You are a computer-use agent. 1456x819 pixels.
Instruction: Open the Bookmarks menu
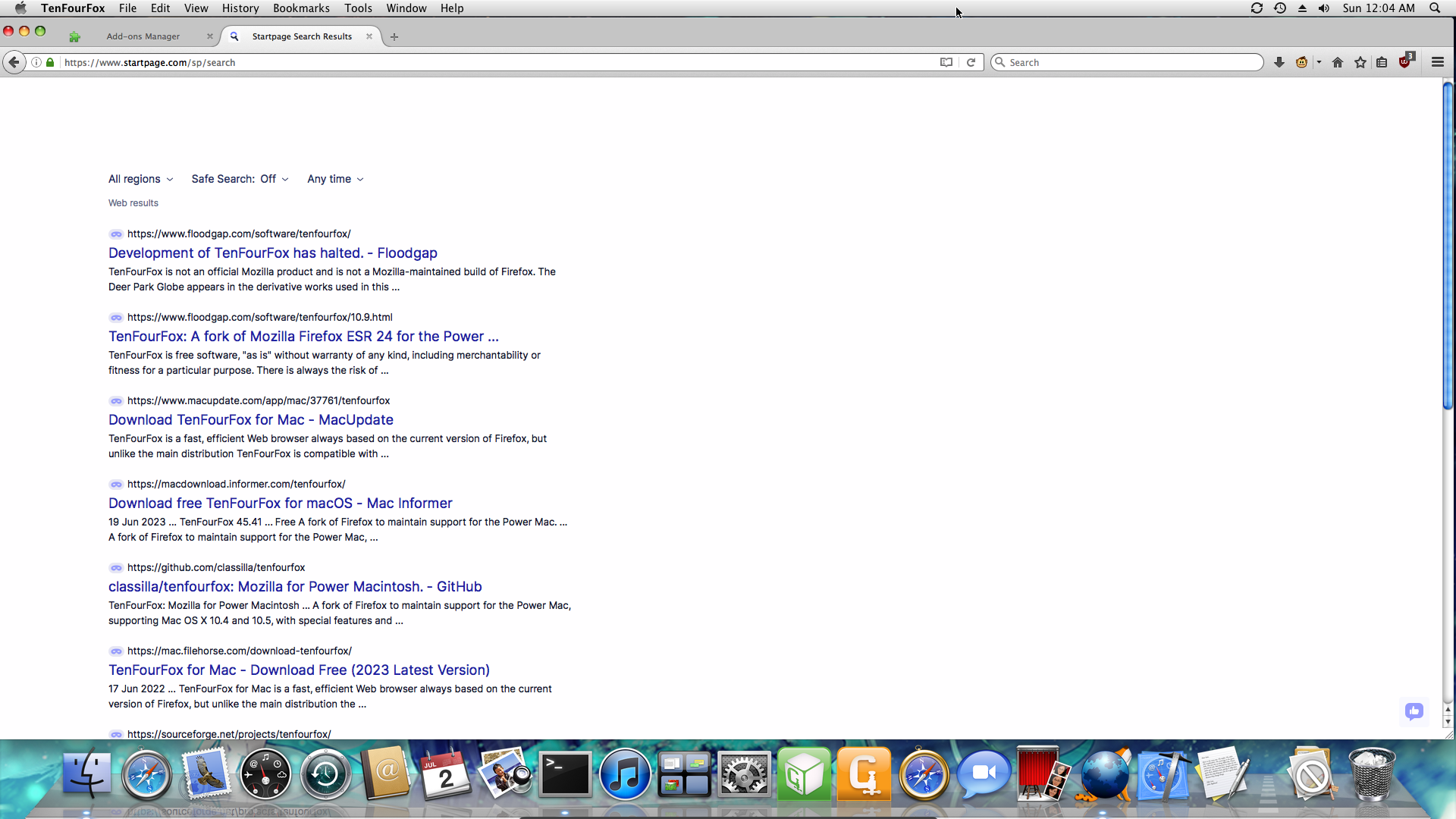tap(301, 8)
